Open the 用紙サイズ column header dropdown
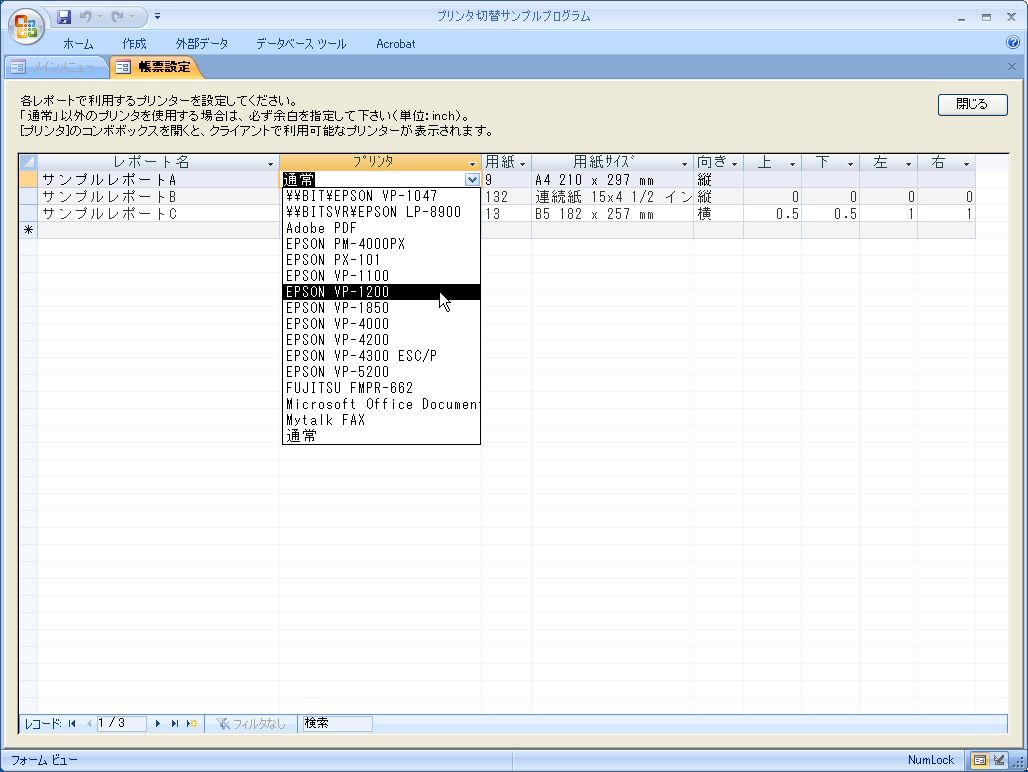The width and height of the screenshot is (1028, 772). tap(685, 163)
